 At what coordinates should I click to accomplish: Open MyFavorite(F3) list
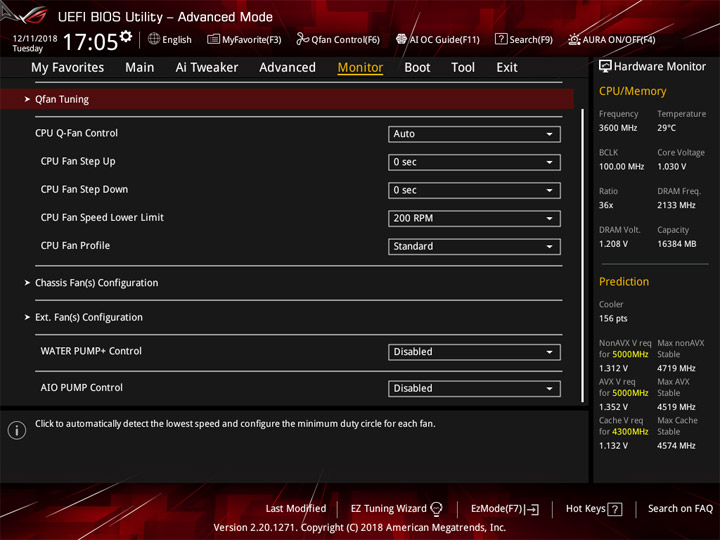coord(244,39)
